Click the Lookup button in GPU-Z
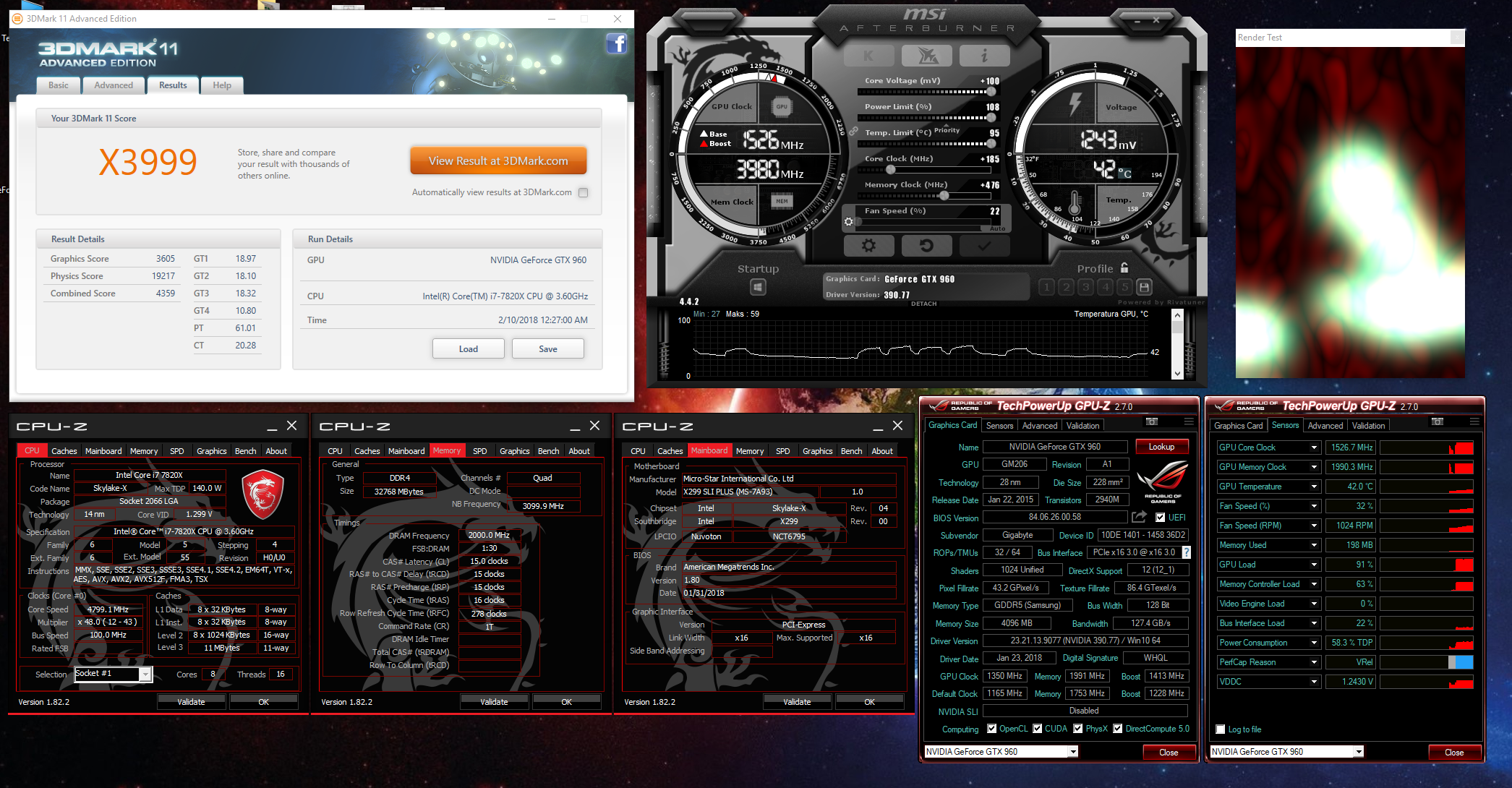This screenshot has width=1512, height=788. [x=1161, y=447]
